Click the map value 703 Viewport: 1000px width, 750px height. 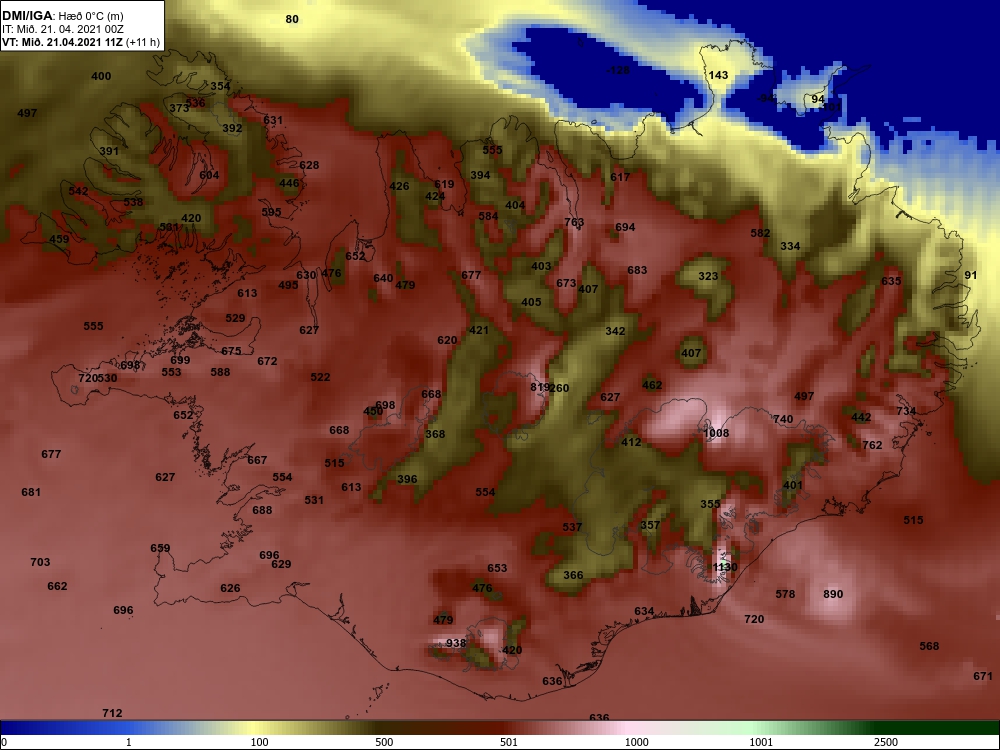coord(40,562)
